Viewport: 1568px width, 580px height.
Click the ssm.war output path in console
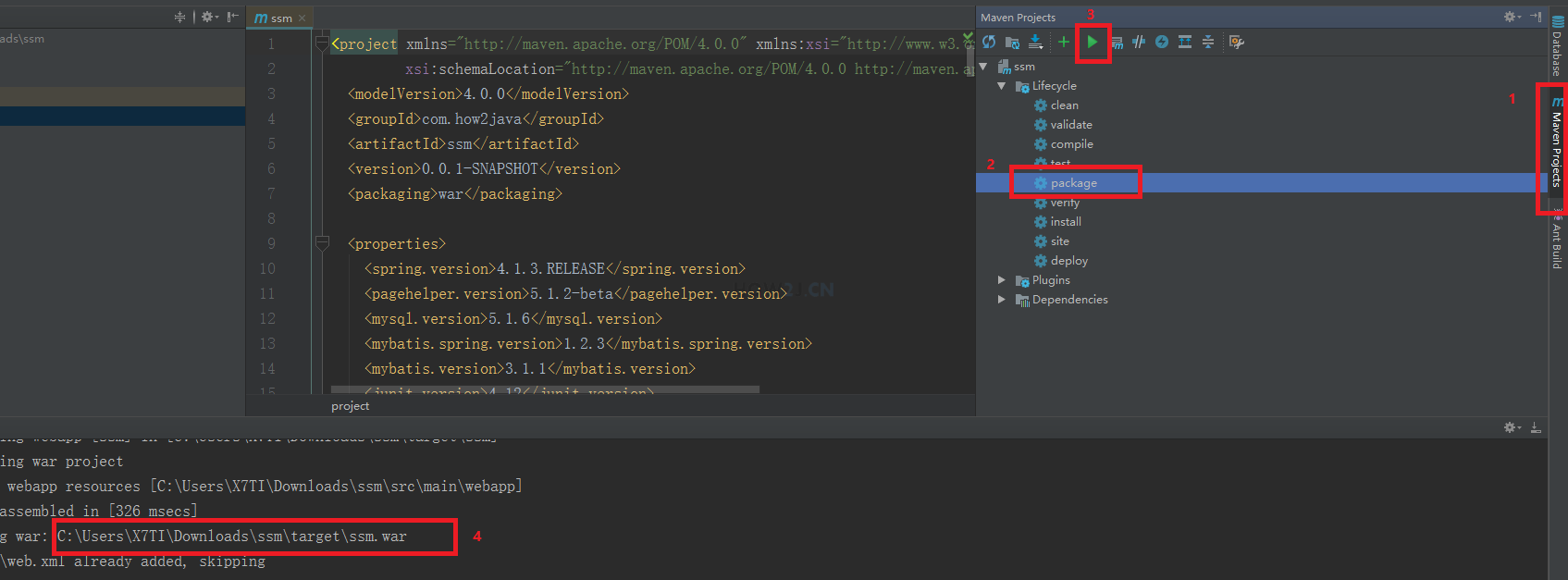point(232,536)
